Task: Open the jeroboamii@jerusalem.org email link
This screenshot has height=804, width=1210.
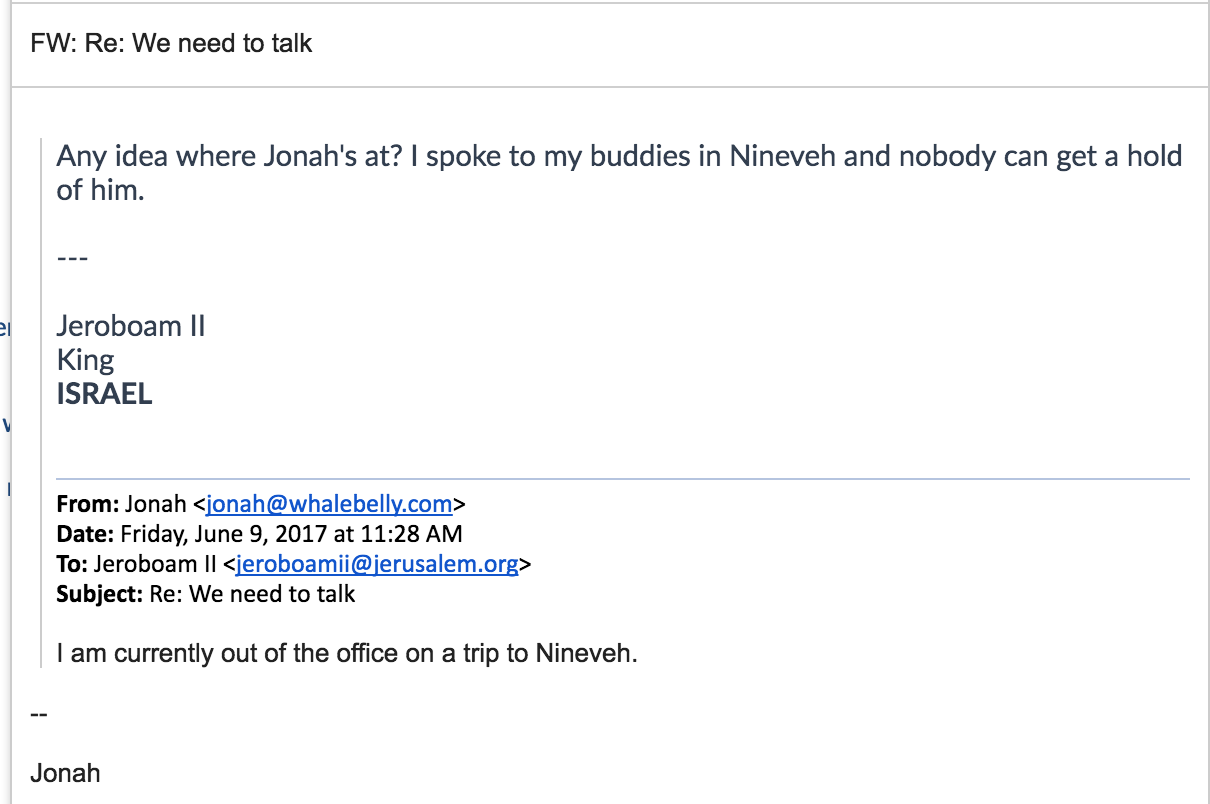Action: click(x=377, y=564)
